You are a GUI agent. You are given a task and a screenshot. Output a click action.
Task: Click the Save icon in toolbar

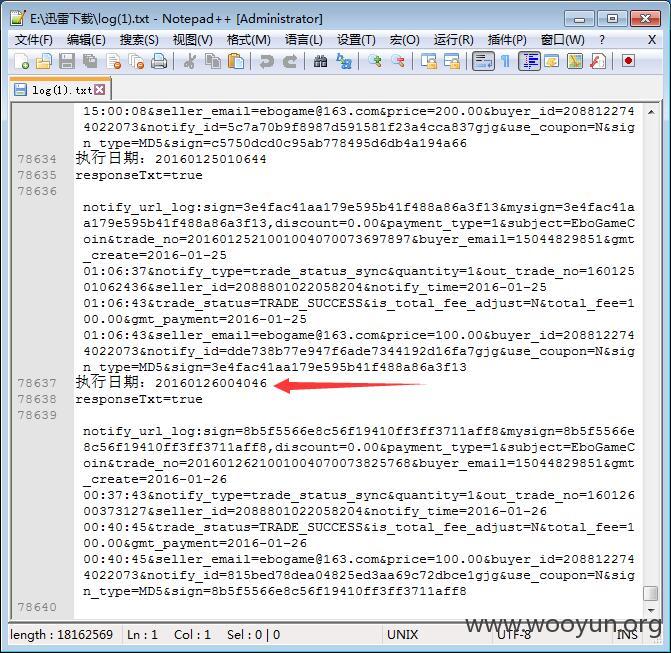[67, 62]
